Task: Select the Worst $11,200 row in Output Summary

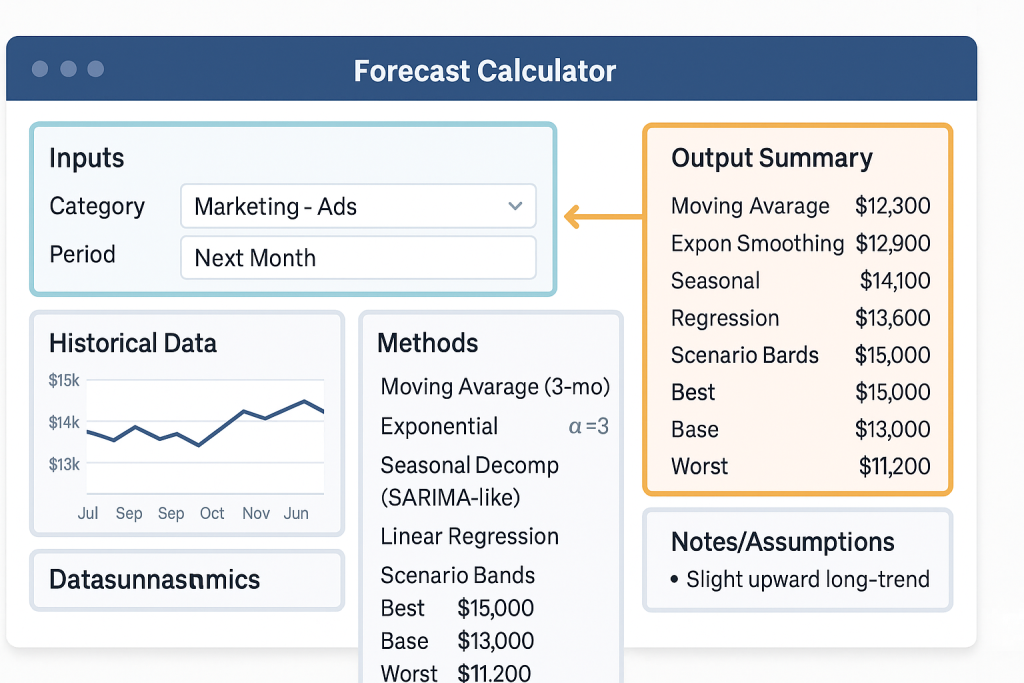Action: (x=800, y=466)
